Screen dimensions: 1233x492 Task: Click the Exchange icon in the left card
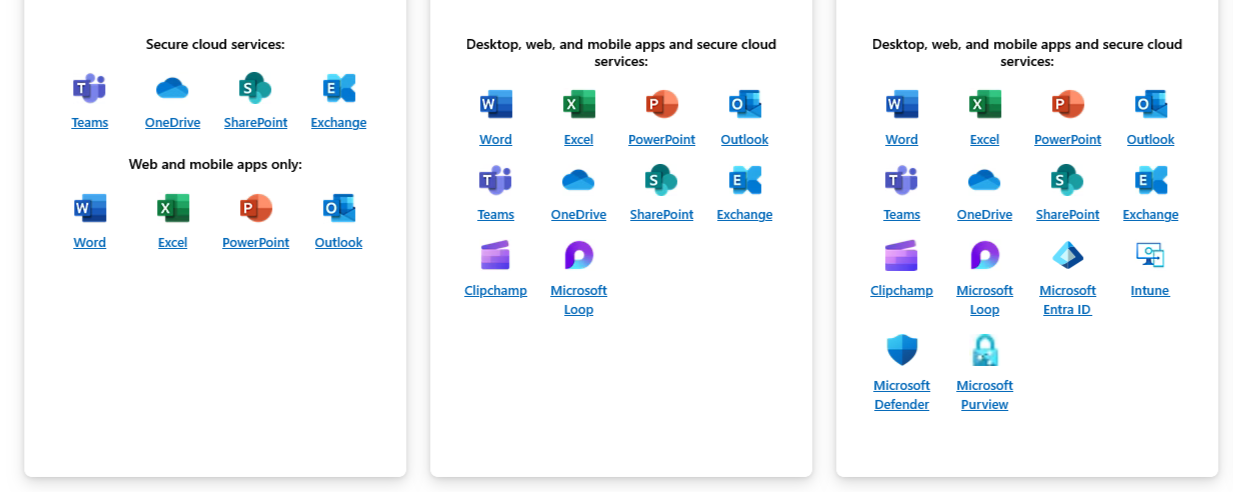coord(339,88)
